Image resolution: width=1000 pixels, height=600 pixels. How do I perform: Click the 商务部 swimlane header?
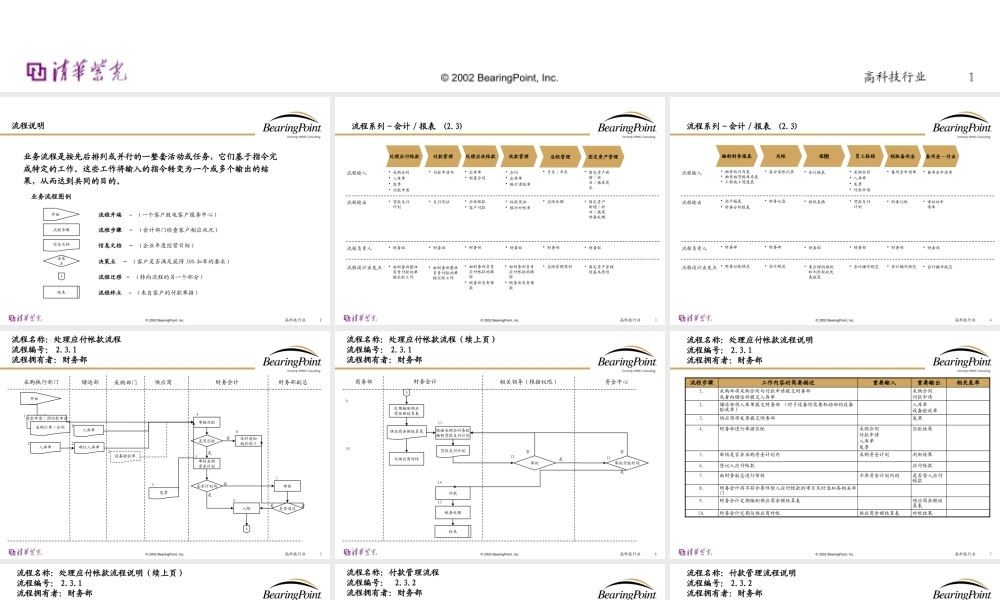(x=364, y=382)
